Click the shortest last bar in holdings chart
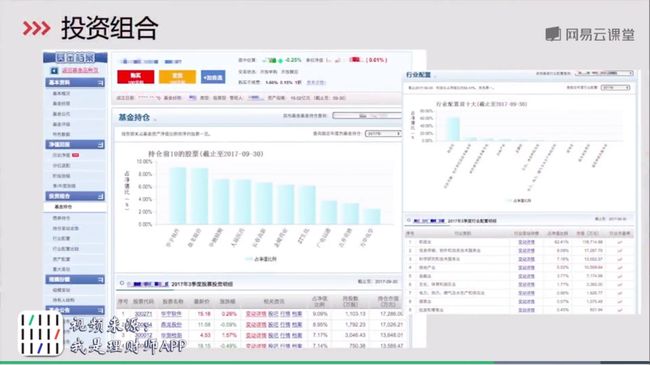The height and width of the screenshot is (365, 650). pyautogui.click(x=372, y=217)
